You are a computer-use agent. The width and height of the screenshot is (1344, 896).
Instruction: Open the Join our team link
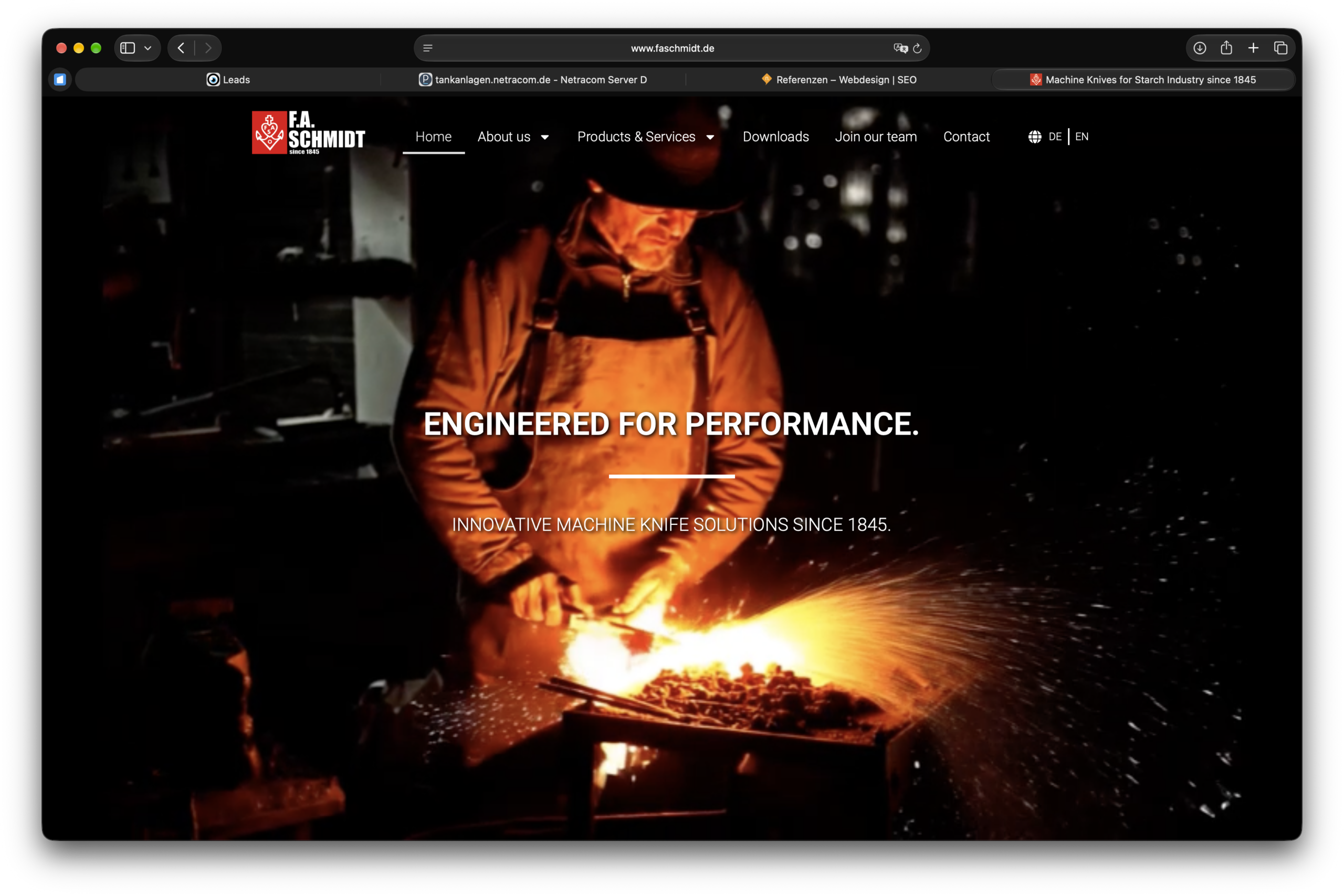point(875,136)
